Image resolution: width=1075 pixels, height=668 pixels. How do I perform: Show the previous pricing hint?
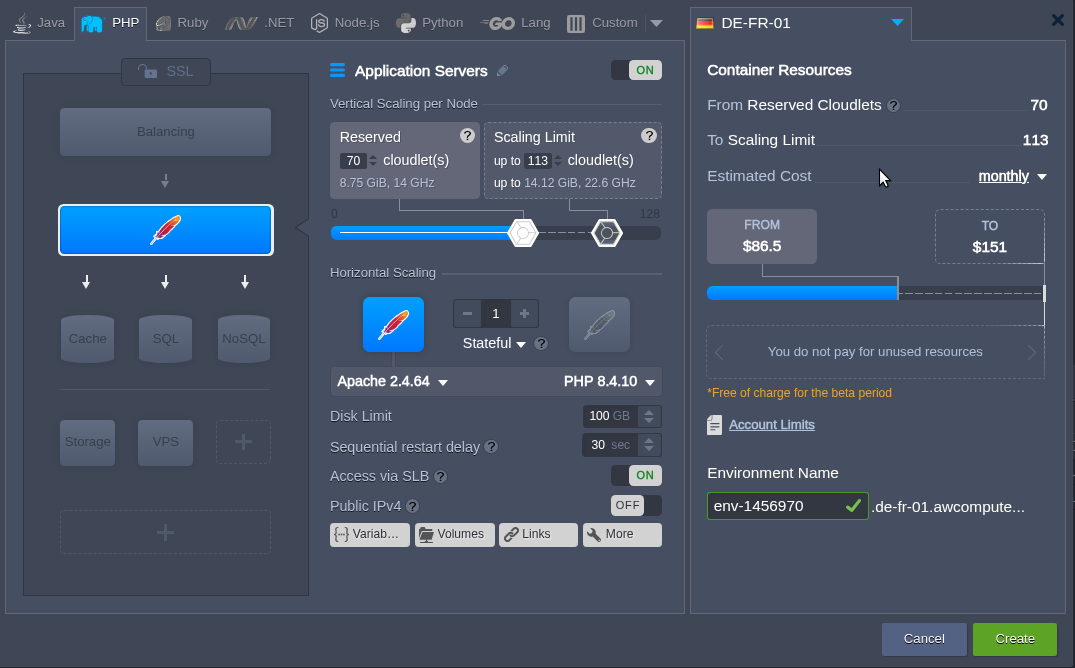pyautogui.click(x=719, y=352)
